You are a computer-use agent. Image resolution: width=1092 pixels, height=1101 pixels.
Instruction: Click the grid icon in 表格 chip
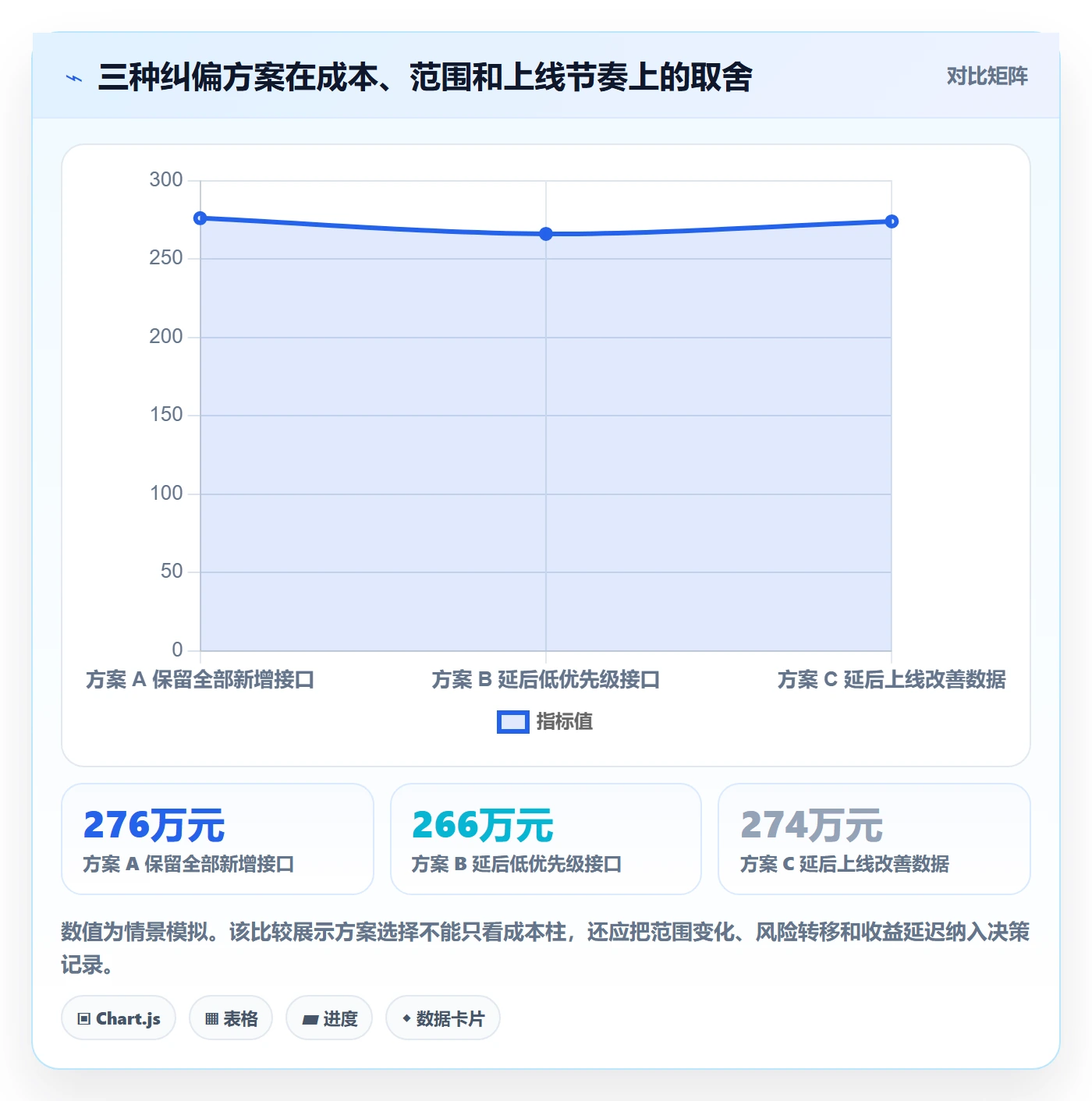pos(211,1018)
